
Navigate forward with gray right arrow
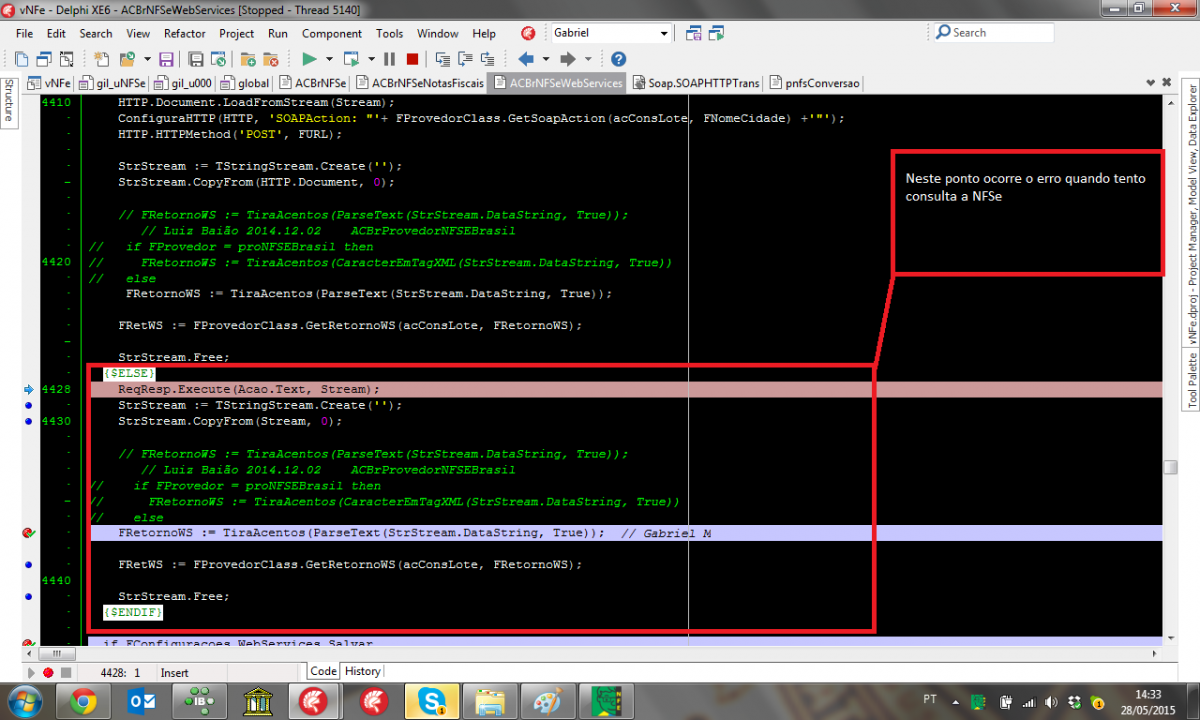[569, 59]
